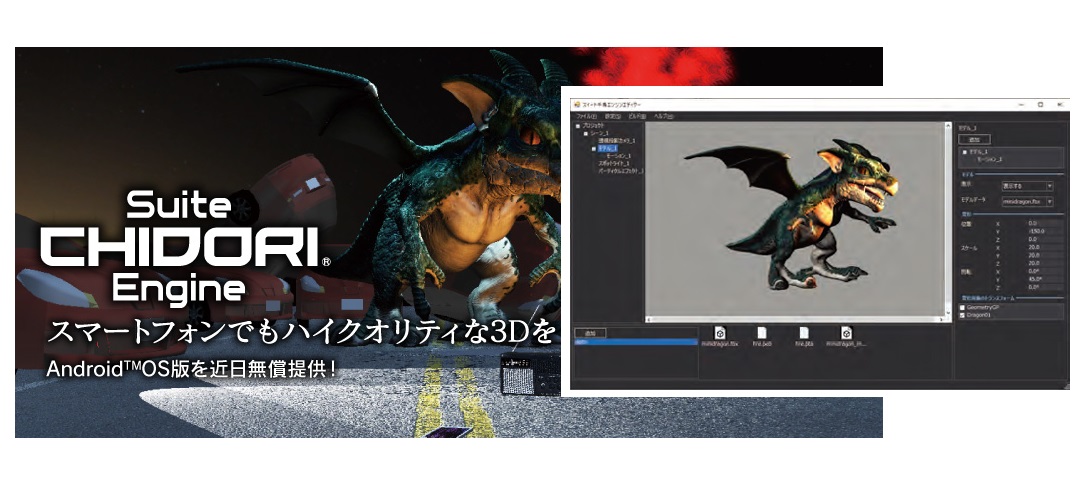Open the 表示 visibility dropdown
Image resolution: width=1080 pixels, height=486 pixels.
click(1027, 186)
